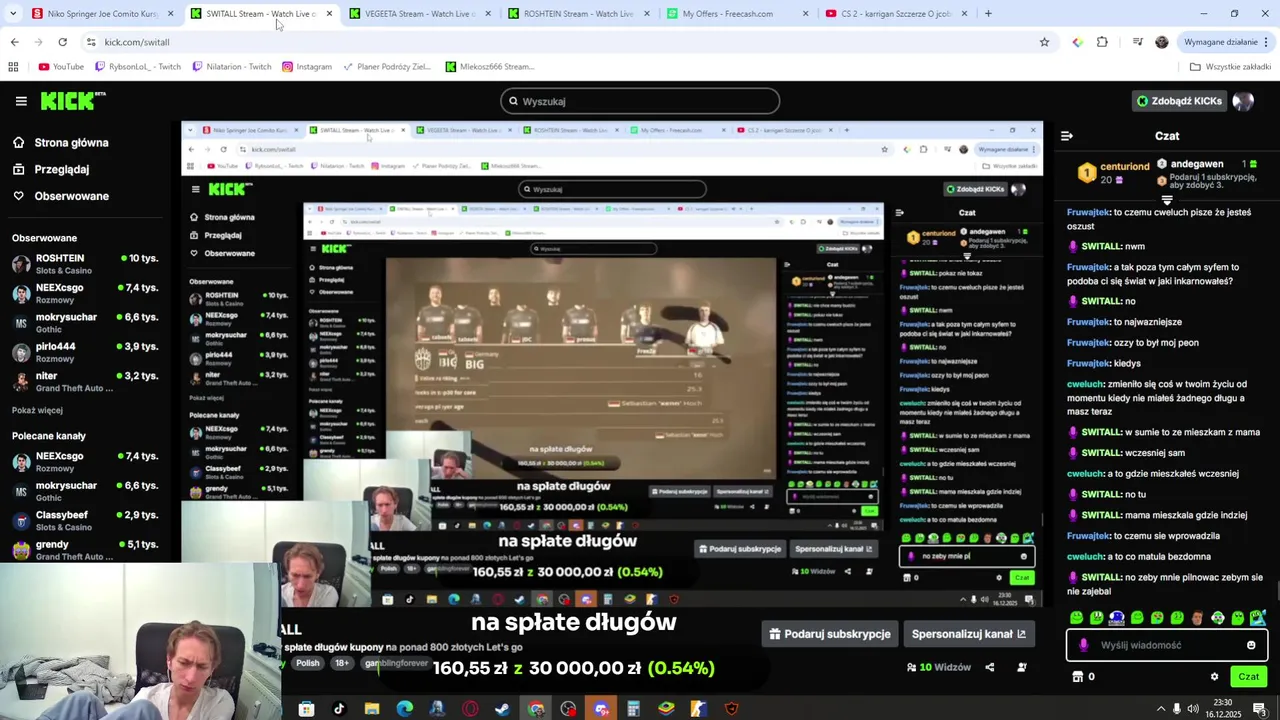Switch to CS 2 karrigan YouTube tab
The image size is (1280, 720).
pos(896,14)
